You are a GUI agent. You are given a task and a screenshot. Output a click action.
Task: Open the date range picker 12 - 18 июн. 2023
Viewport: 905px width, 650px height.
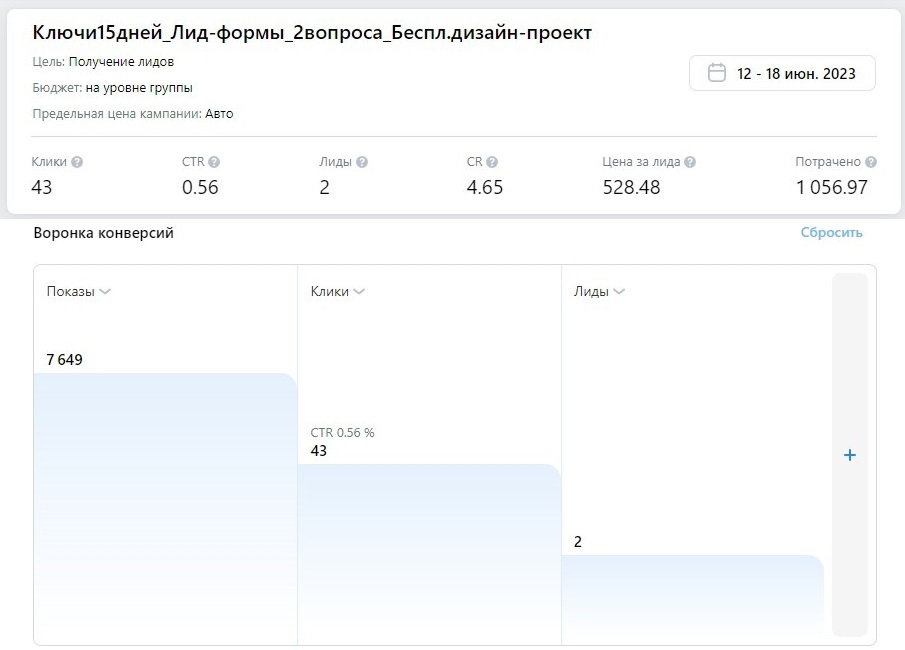(782, 73)
